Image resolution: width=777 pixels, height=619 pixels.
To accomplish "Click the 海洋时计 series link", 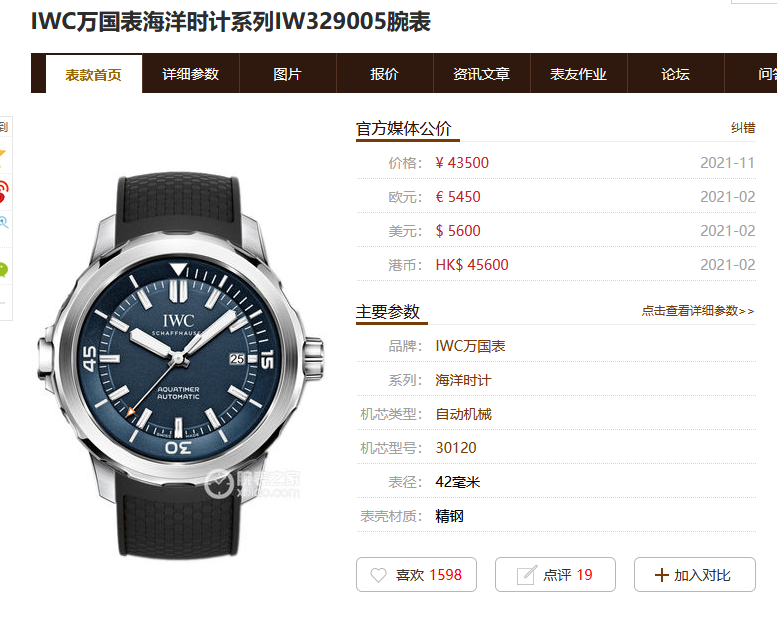I will coord(463,380).
